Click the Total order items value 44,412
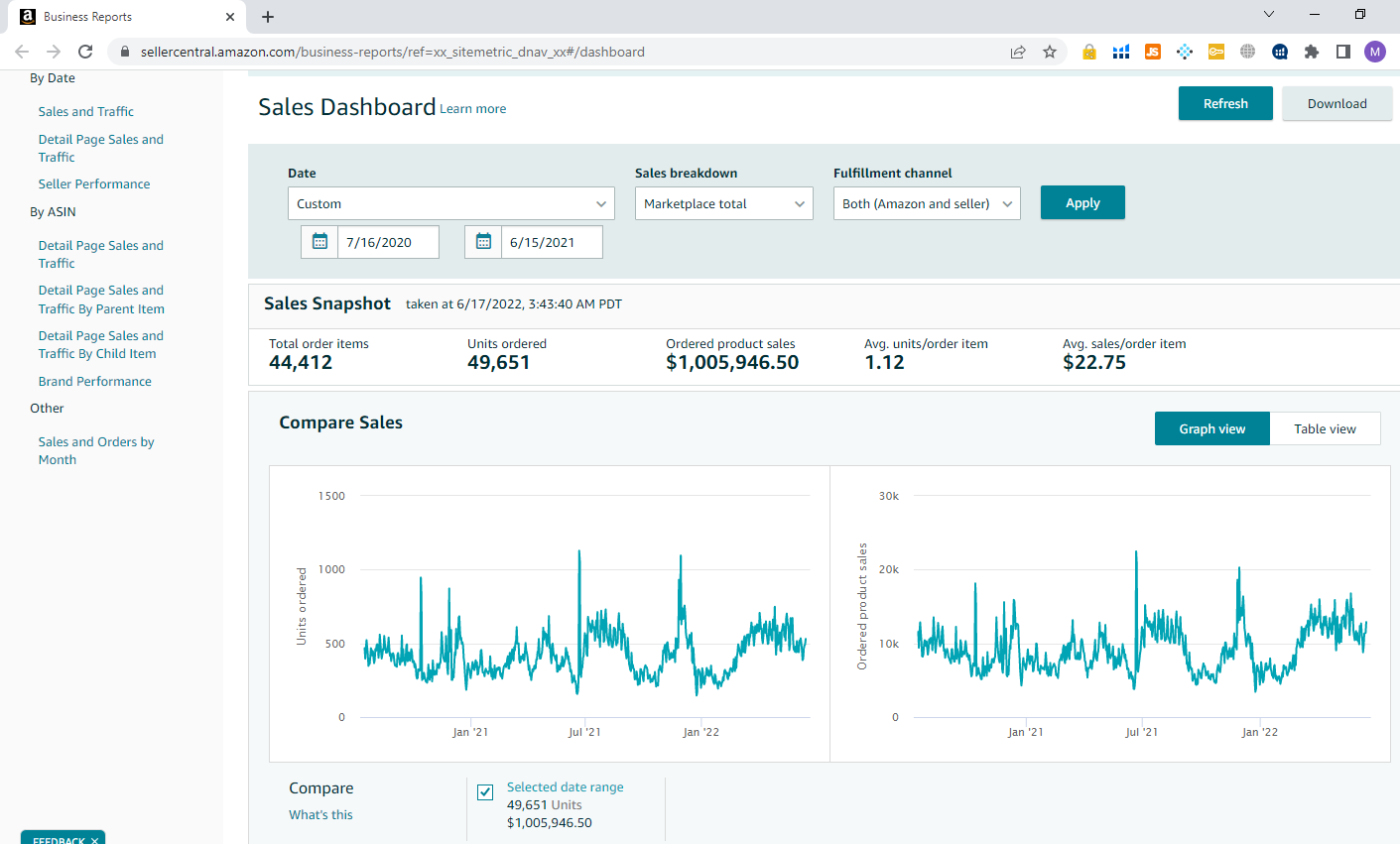 point(301,363)
